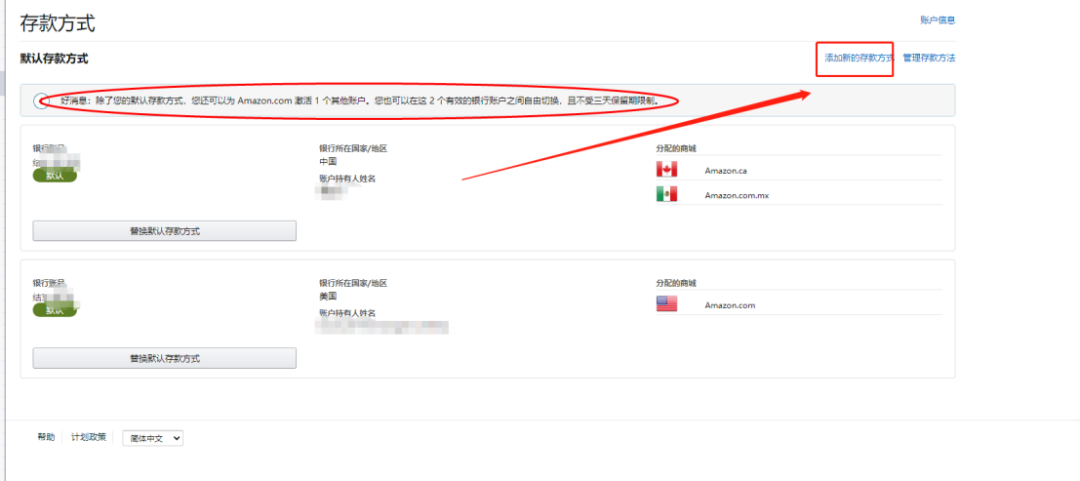Click 账户持有人姓名 label in the China account card
This screenshot has height=481, width=1080.
[347, 178]
